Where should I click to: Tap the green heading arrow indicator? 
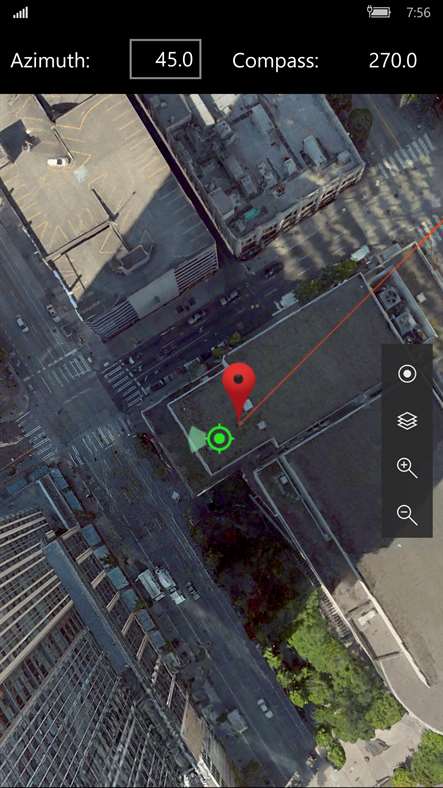click(x=196, y=439)
